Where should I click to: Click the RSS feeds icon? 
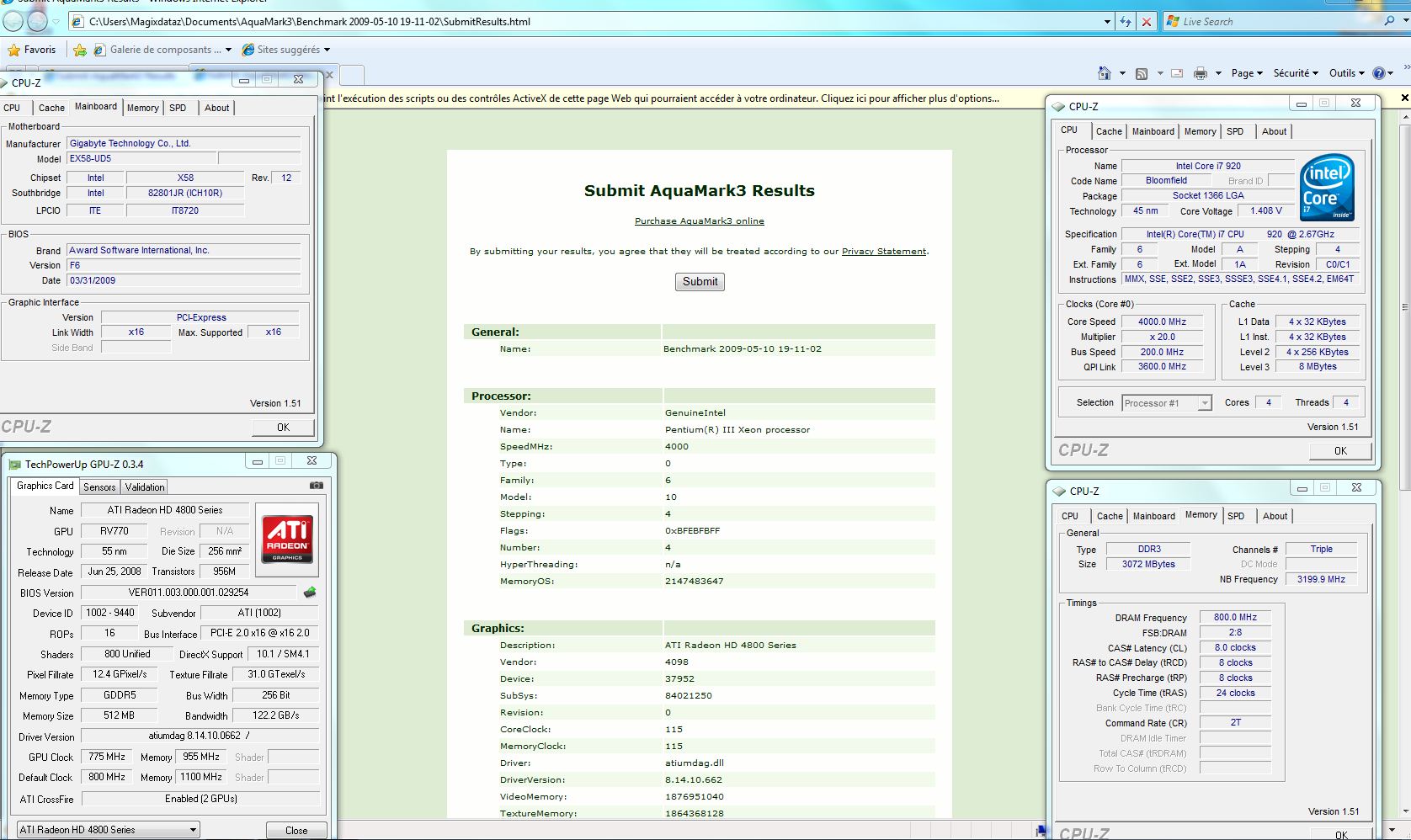point(1142,73)
